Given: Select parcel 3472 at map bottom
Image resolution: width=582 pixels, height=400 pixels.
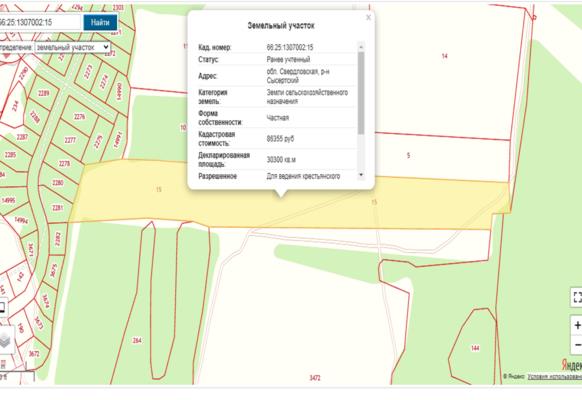Looking at the screenshot, I should click(x=315, y=378).
